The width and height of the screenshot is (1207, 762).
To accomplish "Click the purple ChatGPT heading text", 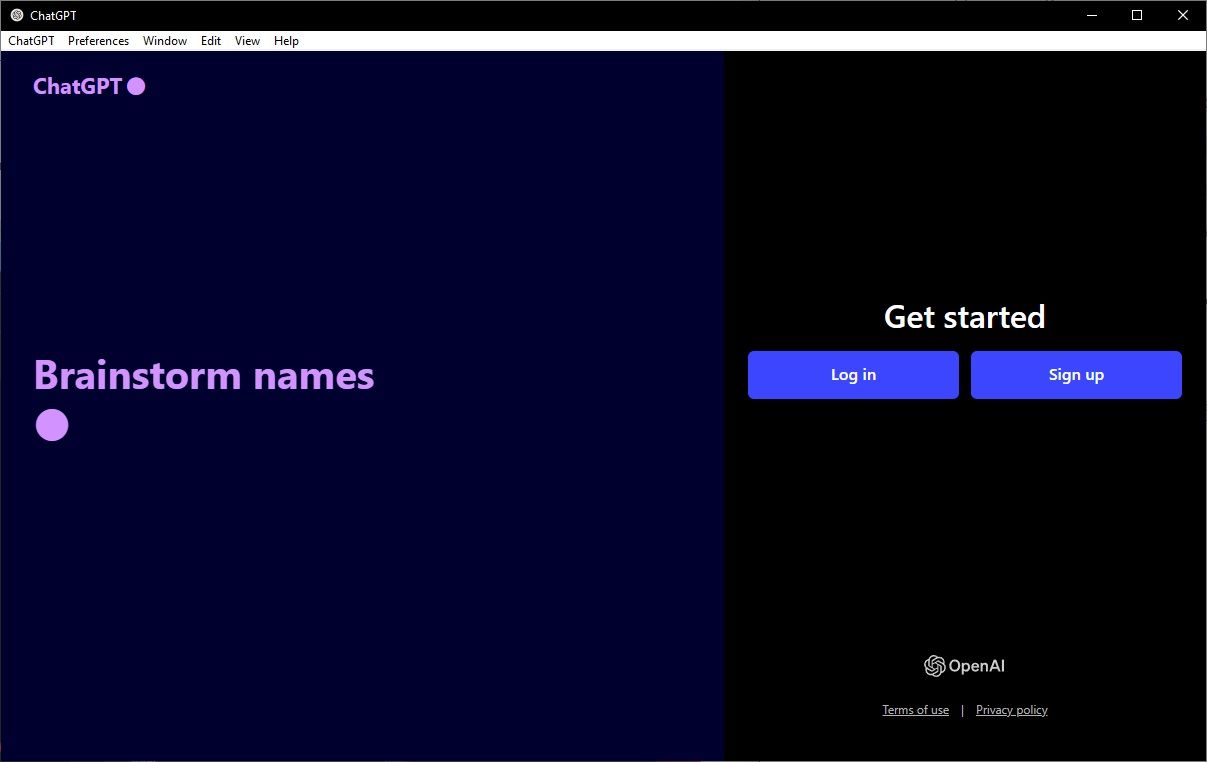I will pyautogui.click(x=77, y=87).
